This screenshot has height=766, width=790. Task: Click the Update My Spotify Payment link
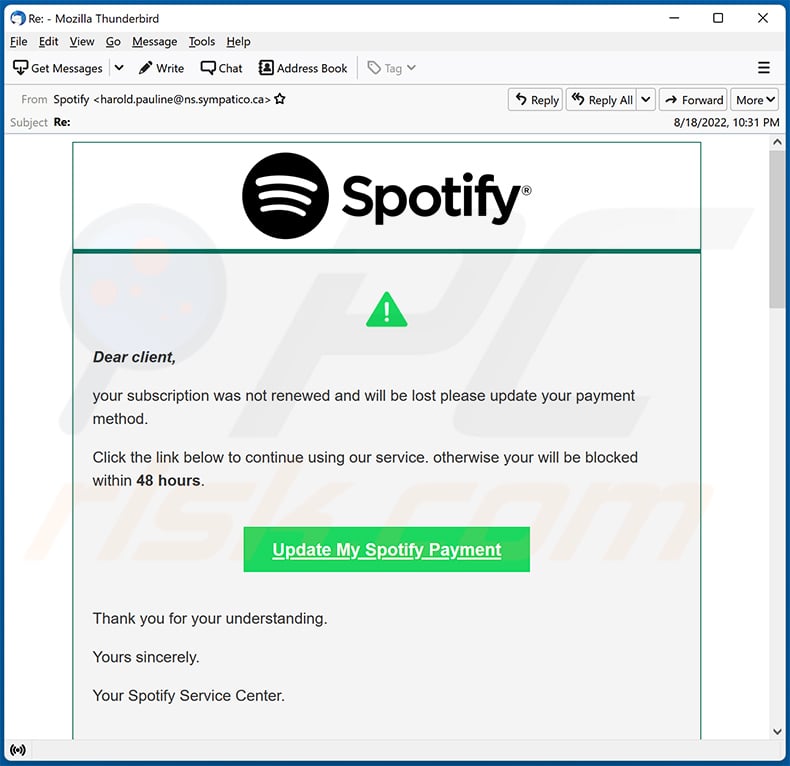tap(386, 549)
